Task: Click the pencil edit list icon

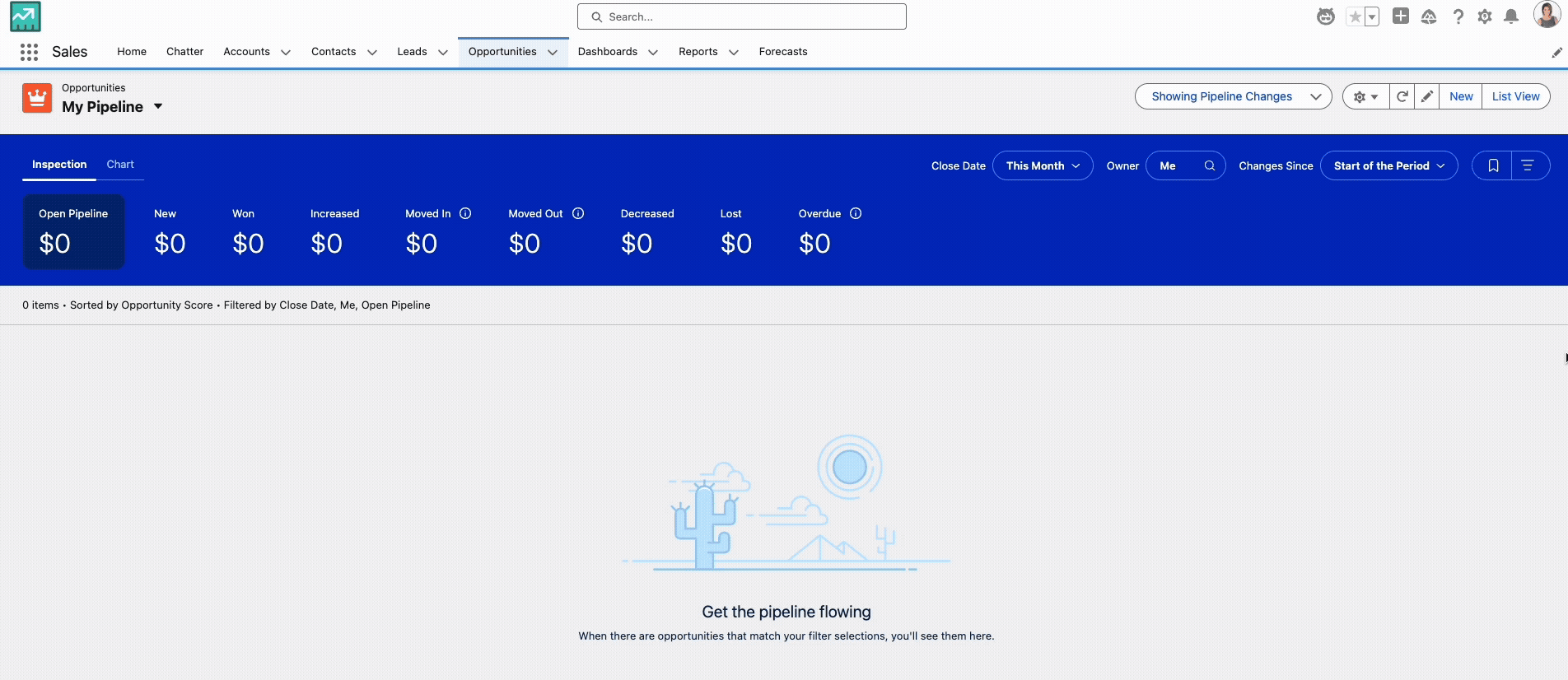Action: click(1427, 96)
